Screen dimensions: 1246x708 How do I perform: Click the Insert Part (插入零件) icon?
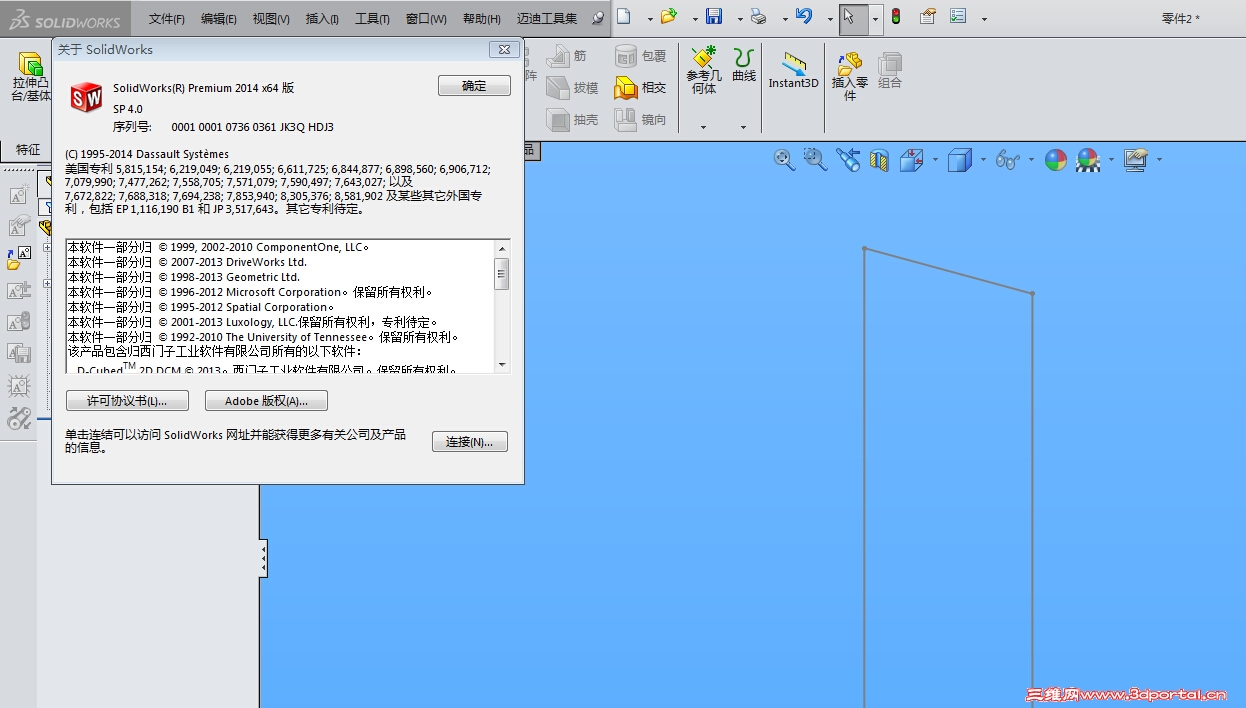850,76
